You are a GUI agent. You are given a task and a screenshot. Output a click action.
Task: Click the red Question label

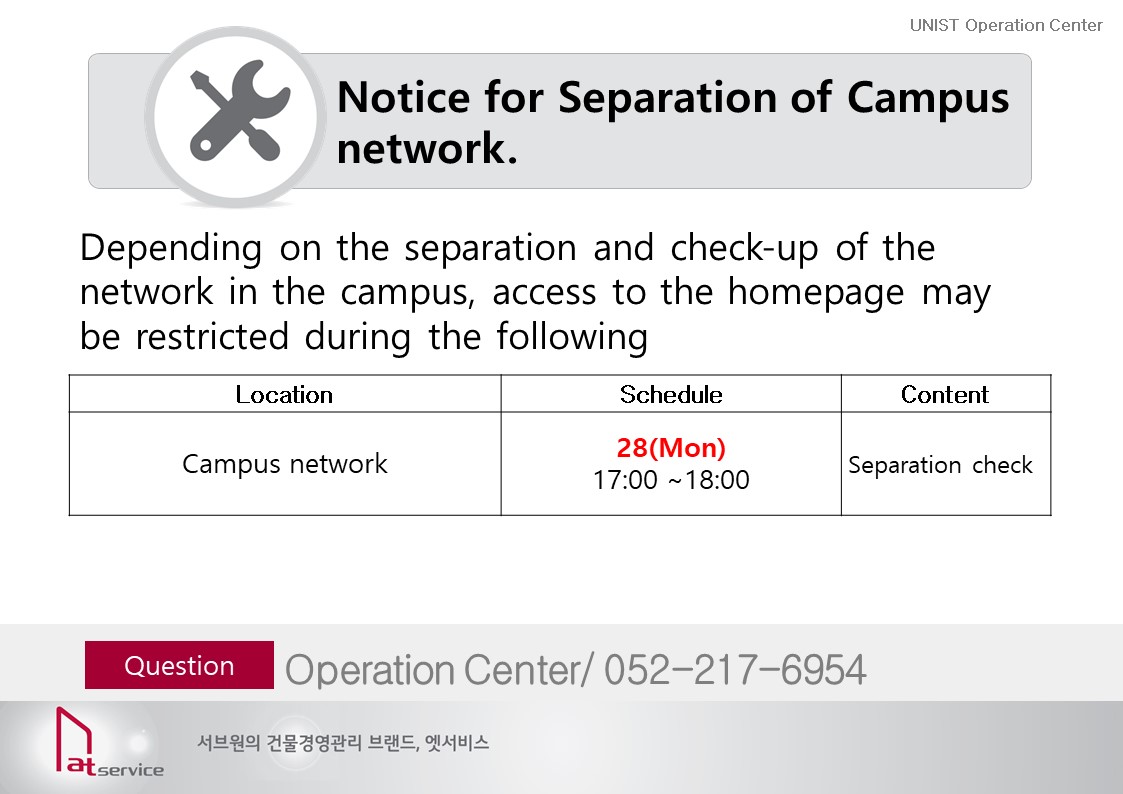click(x=179, y=666)
